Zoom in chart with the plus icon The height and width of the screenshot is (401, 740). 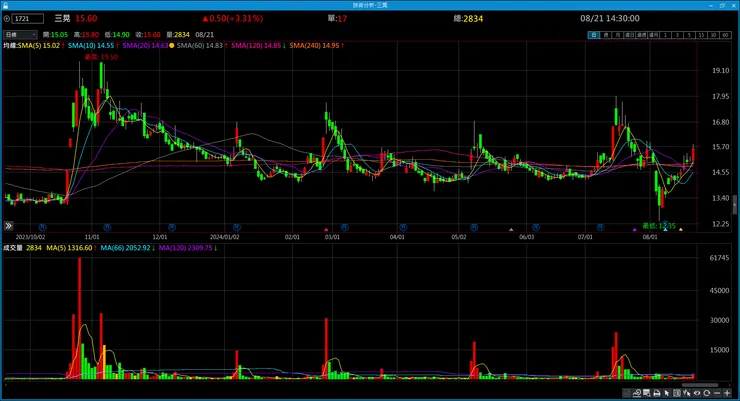click(x=727, y=393)
